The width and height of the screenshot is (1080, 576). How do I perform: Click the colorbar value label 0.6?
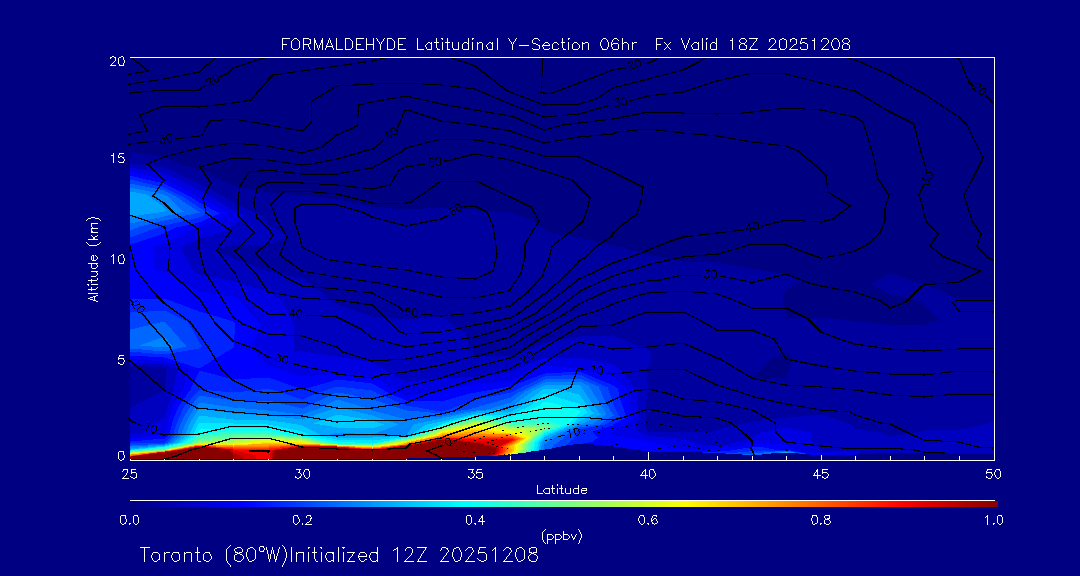tap(648, 520)
